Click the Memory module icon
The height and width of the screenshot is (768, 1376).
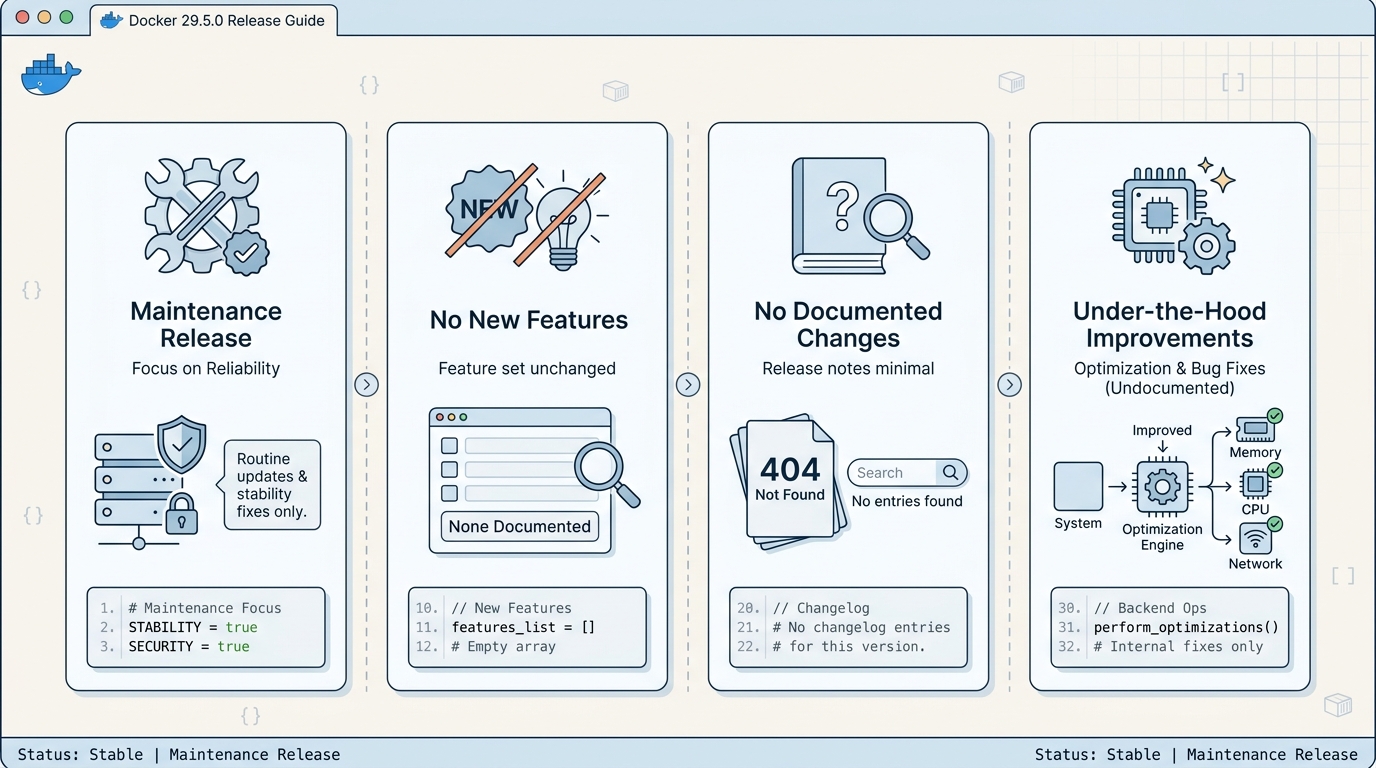tap(1255, 430)
